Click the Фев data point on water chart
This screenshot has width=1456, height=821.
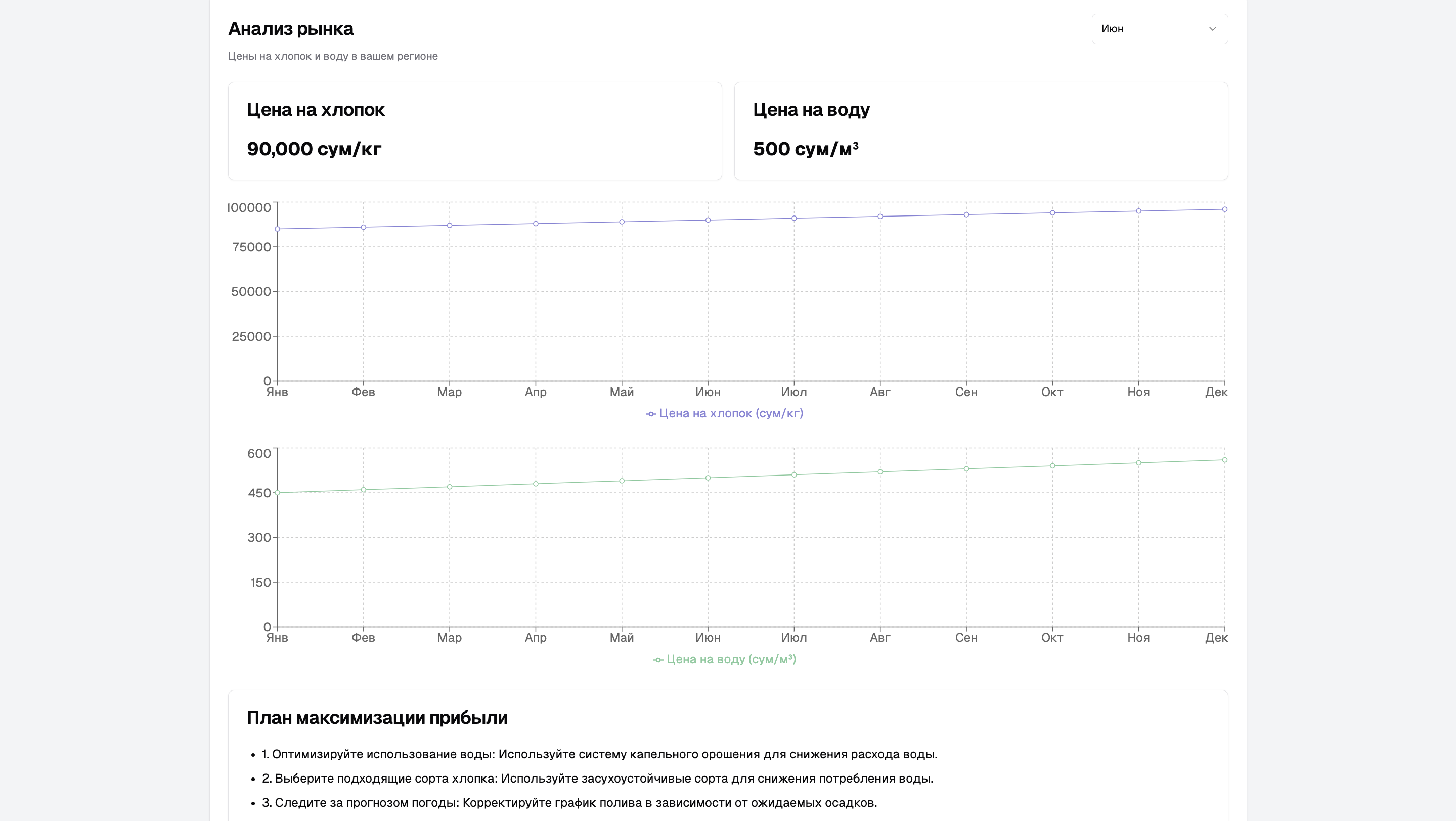364,490
